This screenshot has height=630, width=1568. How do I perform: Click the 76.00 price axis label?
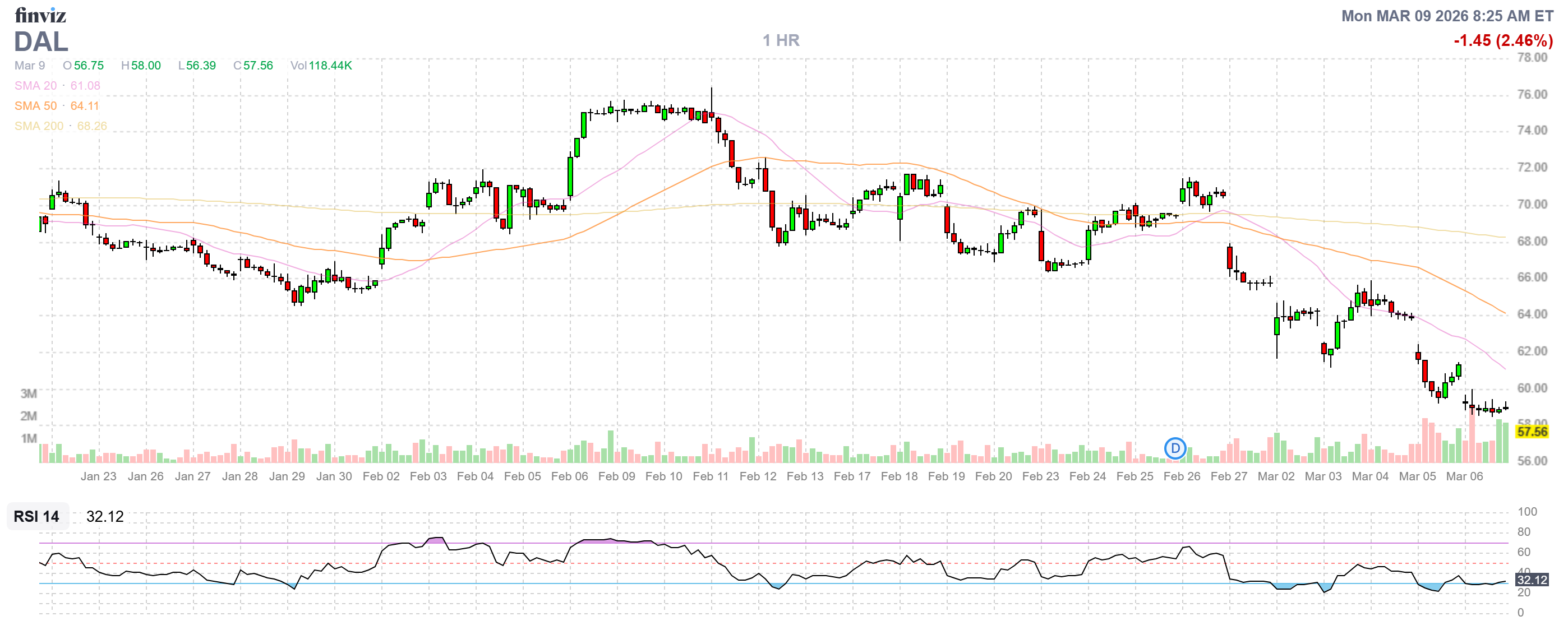click(x=1532, y=94)
